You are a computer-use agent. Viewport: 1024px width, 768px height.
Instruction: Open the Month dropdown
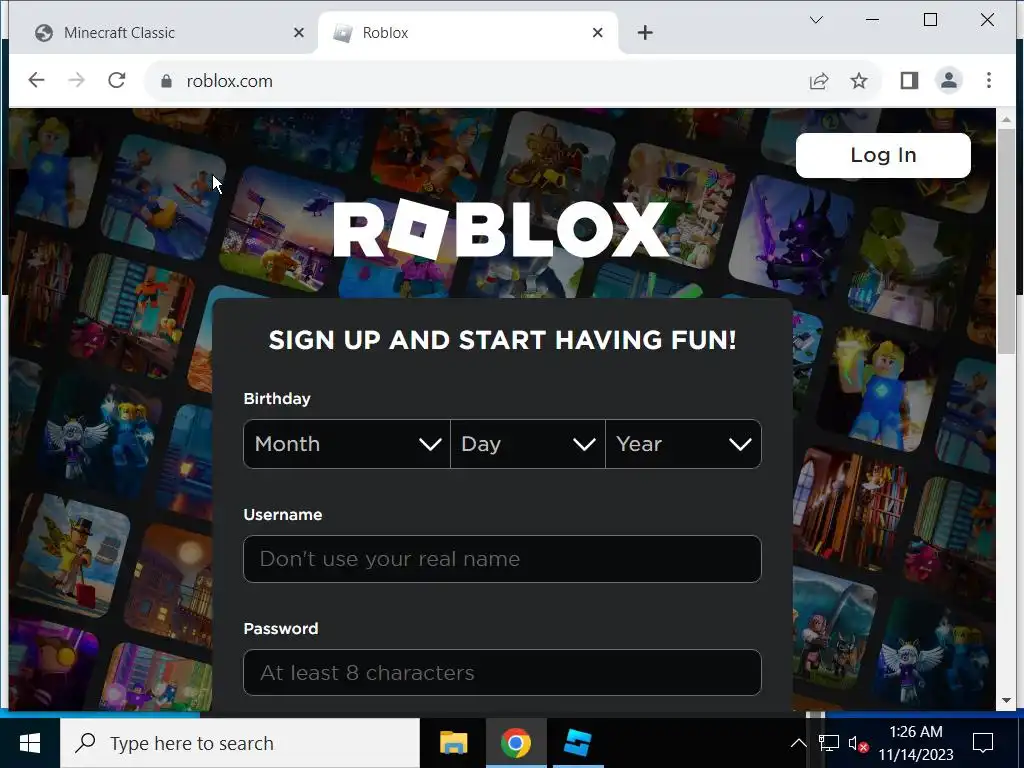tap(347, 444)
